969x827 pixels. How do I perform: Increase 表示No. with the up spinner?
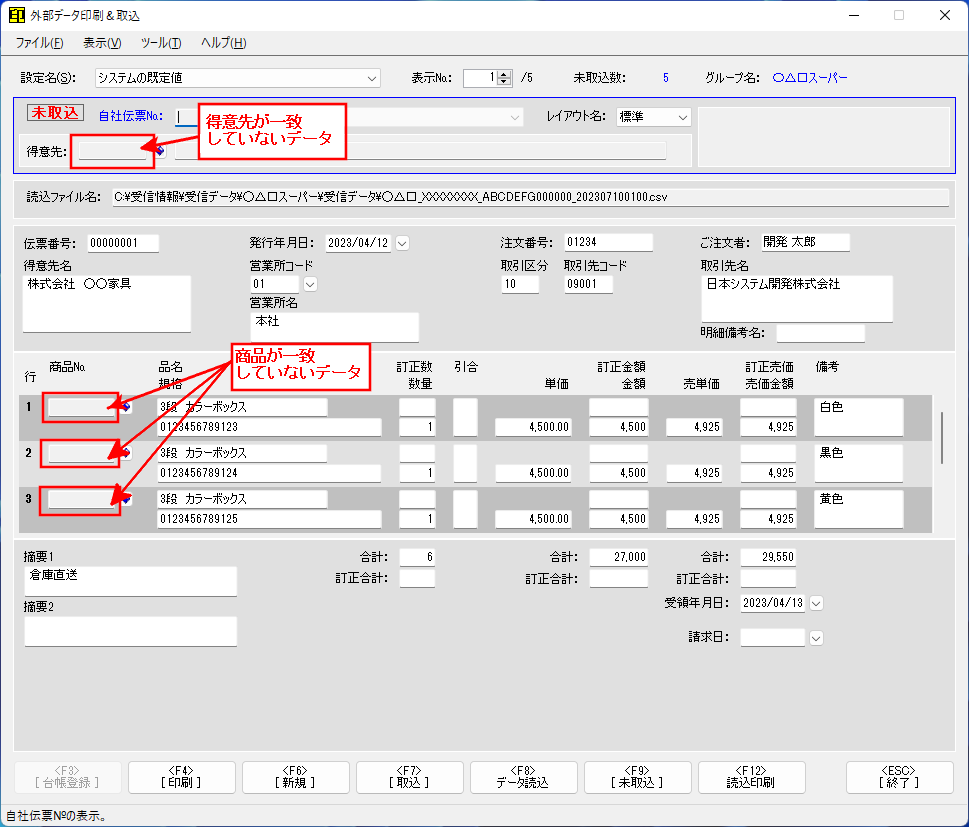point(504,74)
